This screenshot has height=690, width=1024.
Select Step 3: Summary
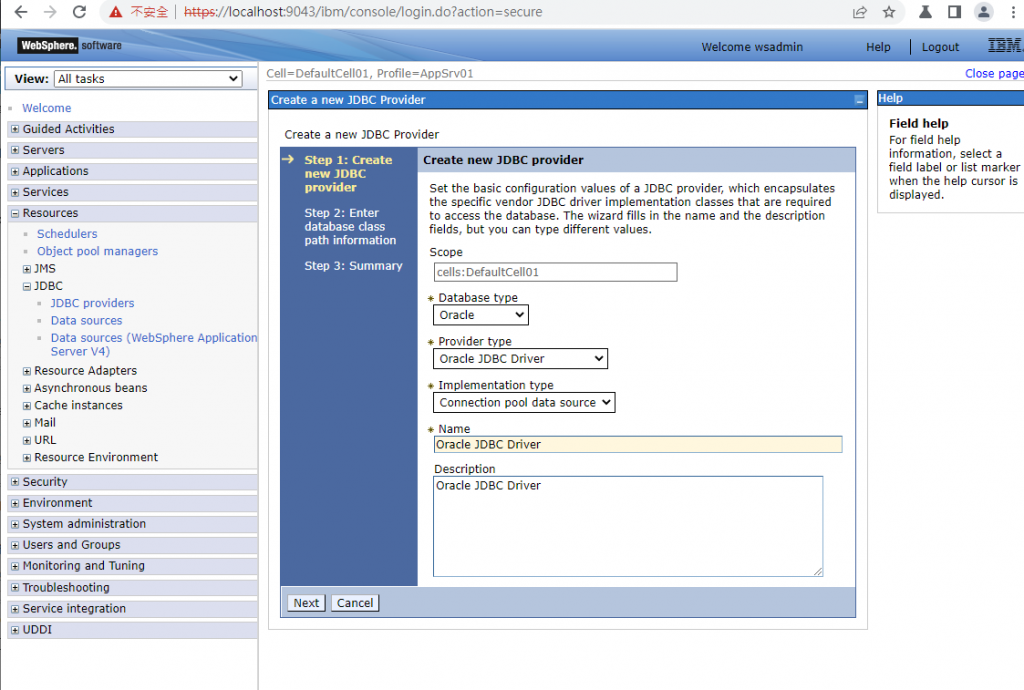353,266
